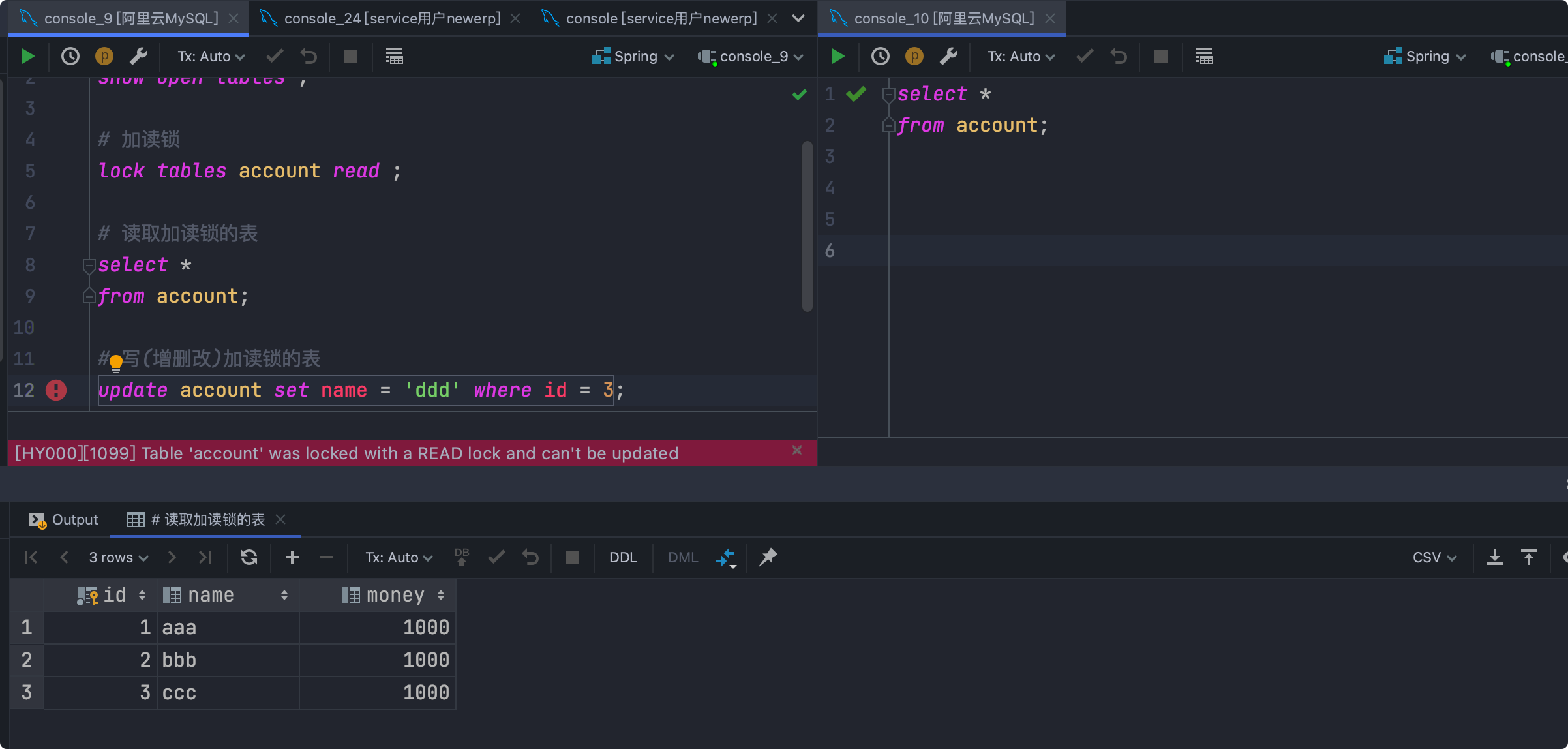The height and width of the screenshot is (749, 1568).
Task: Click the quick-fix lightbulb on line 11
Action: (116, 362)
